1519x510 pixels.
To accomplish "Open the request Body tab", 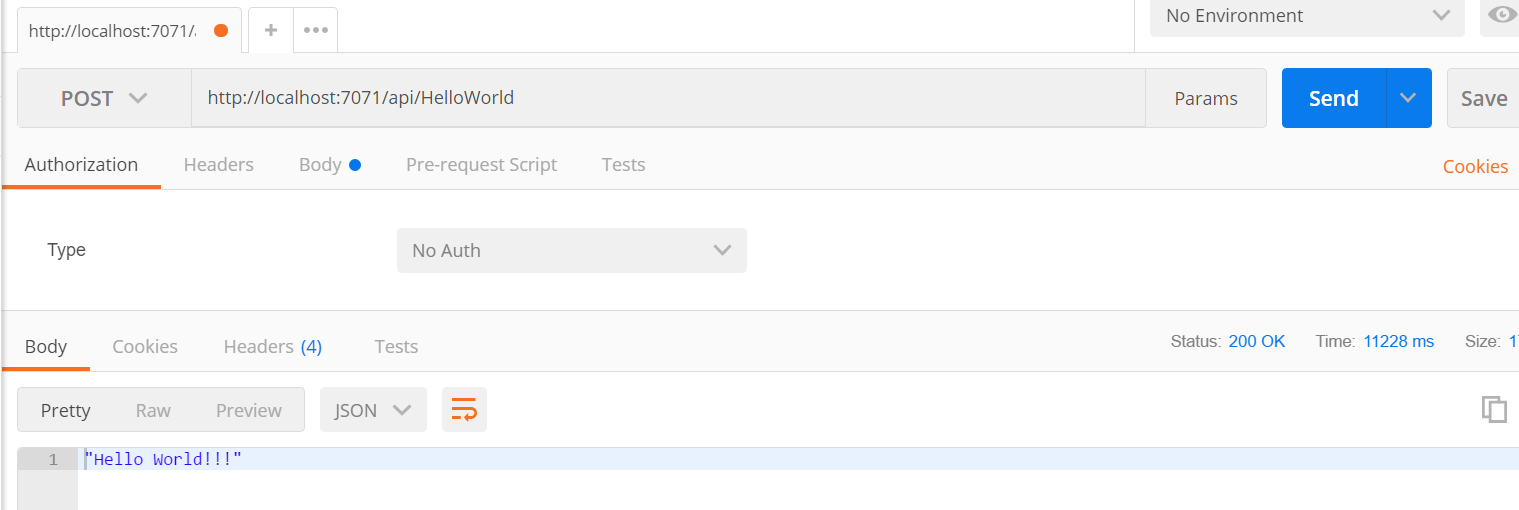I will [321, 165].
